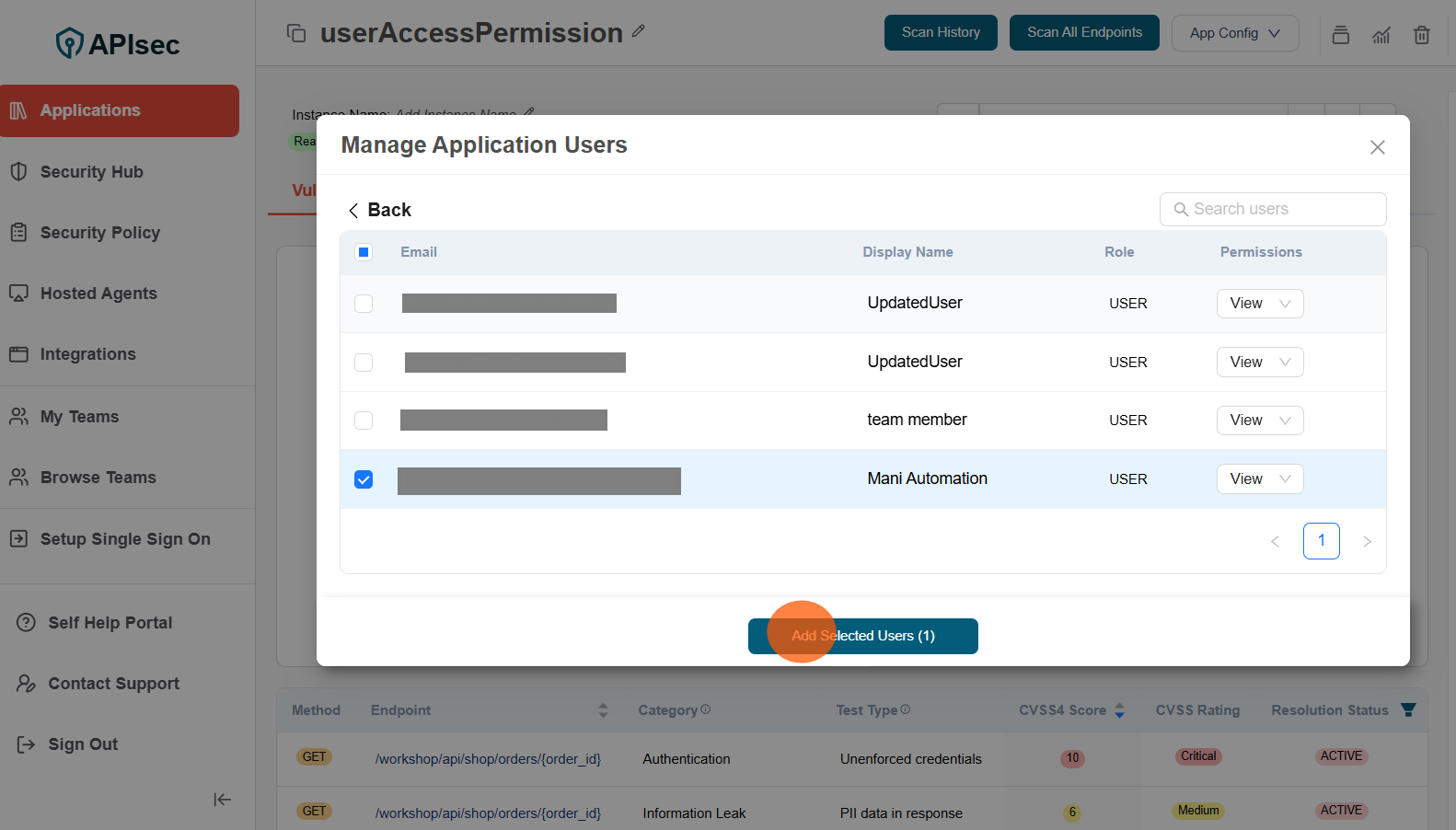1456x830 pixels.
Task: Go to Hosted Agents in sidebar
Action: (98, 294)
